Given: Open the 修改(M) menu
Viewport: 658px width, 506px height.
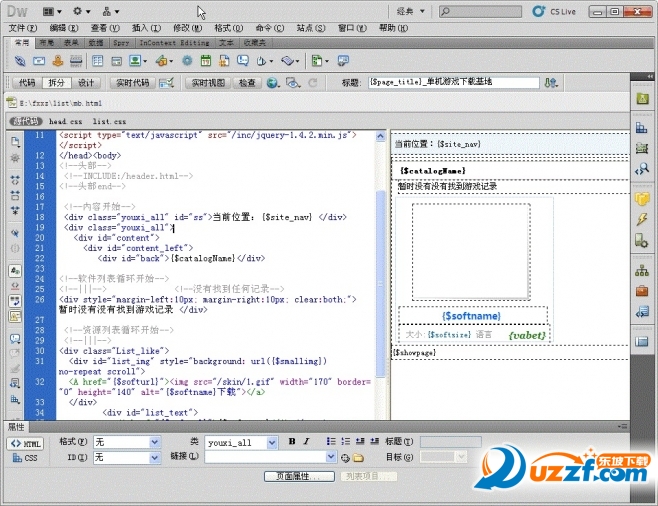Looking at the screenshot, I should [x=188, y=28].
